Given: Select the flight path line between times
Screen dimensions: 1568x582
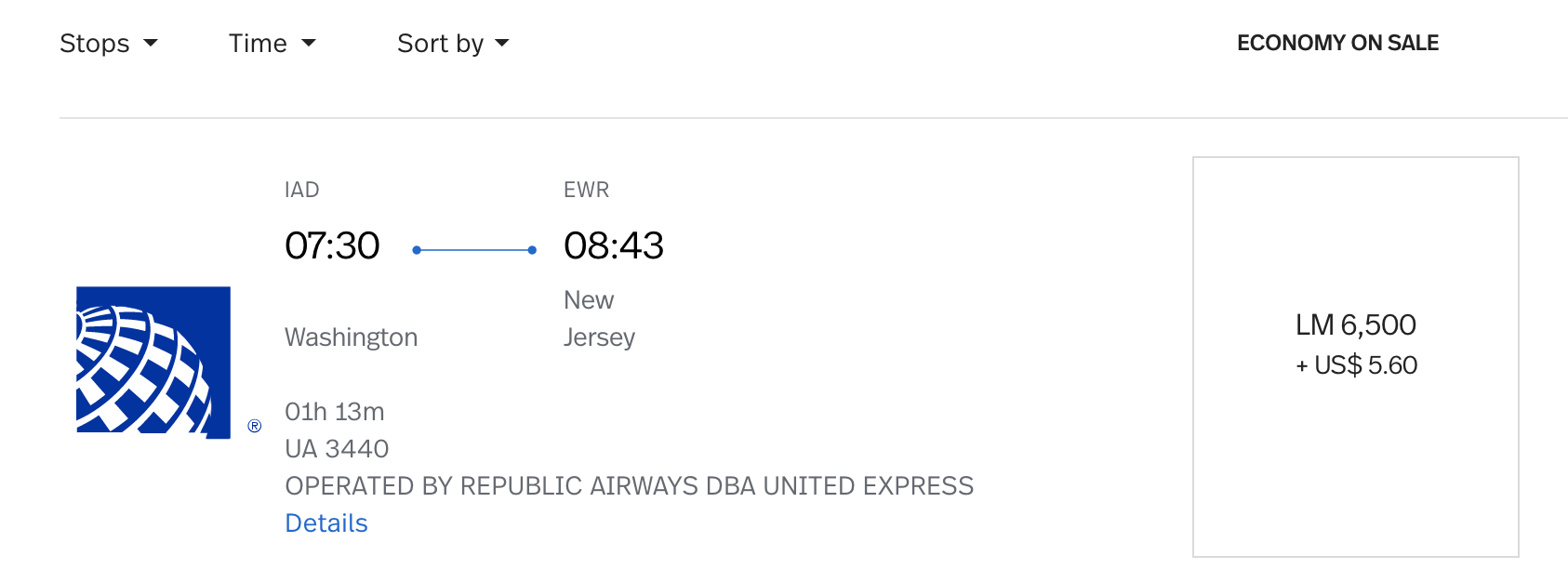Looking at the screenshot, I should pyautogui.click(x=474, y=249).
